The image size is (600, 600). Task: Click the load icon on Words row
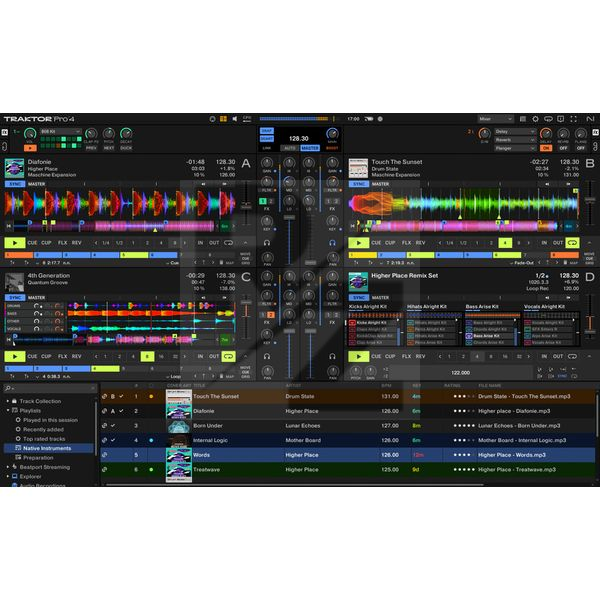[104, 455]
